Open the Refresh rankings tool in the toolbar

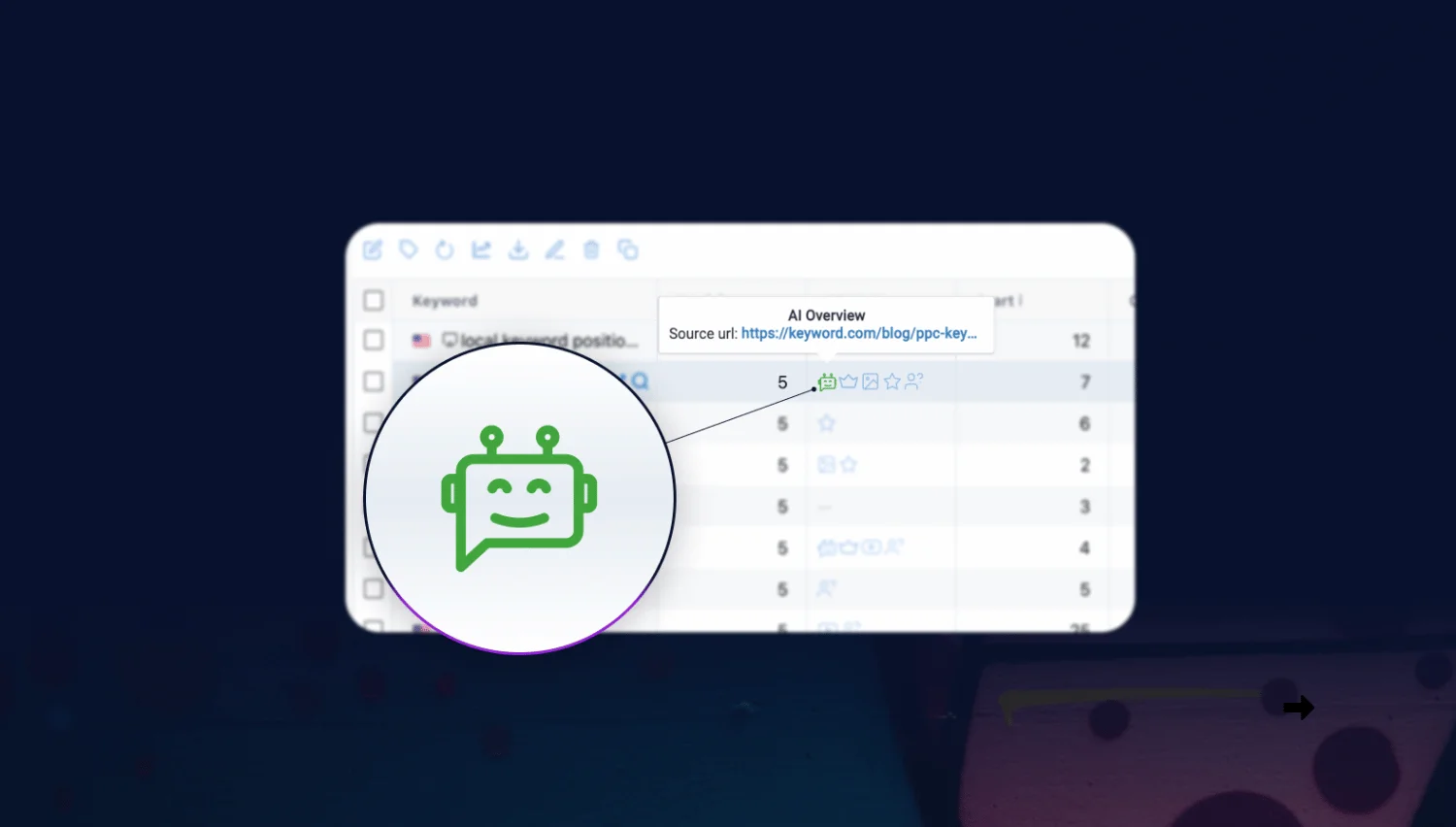(x=445, y=249)
